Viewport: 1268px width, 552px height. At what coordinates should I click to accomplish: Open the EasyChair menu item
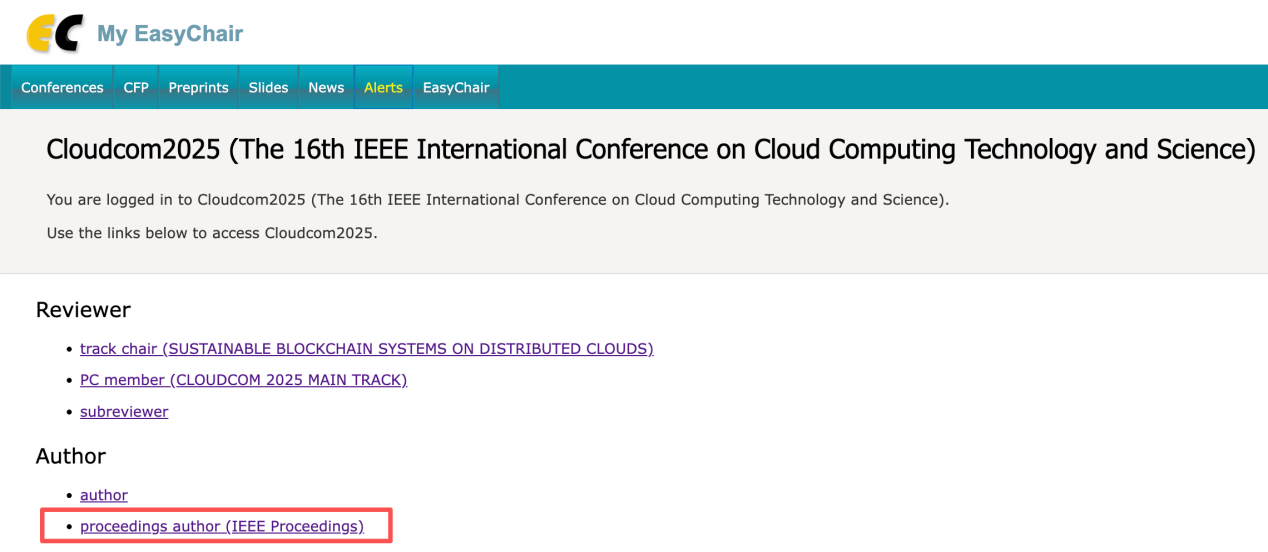click(456, 88)
